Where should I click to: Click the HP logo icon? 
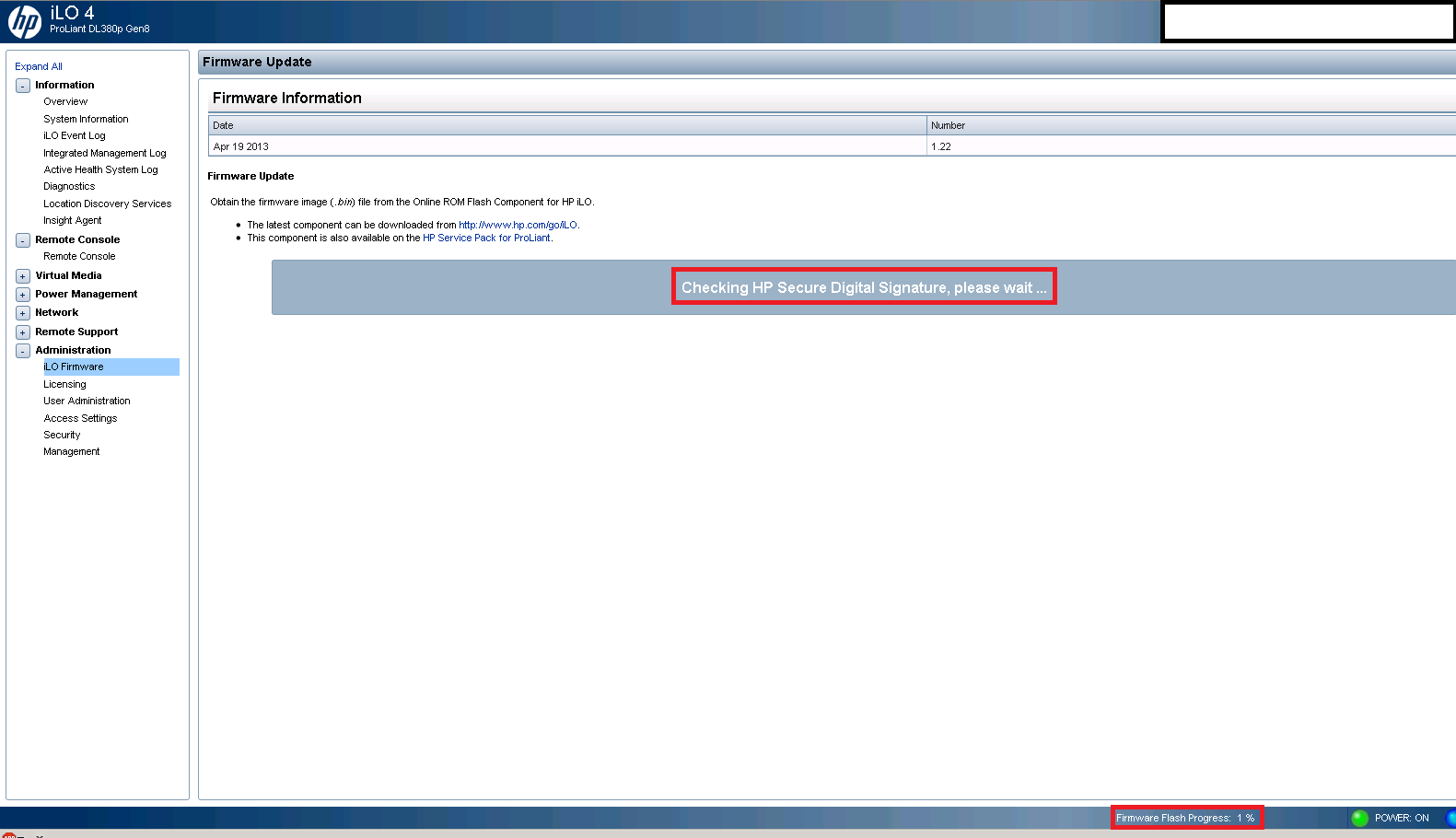tap(25, 21)
